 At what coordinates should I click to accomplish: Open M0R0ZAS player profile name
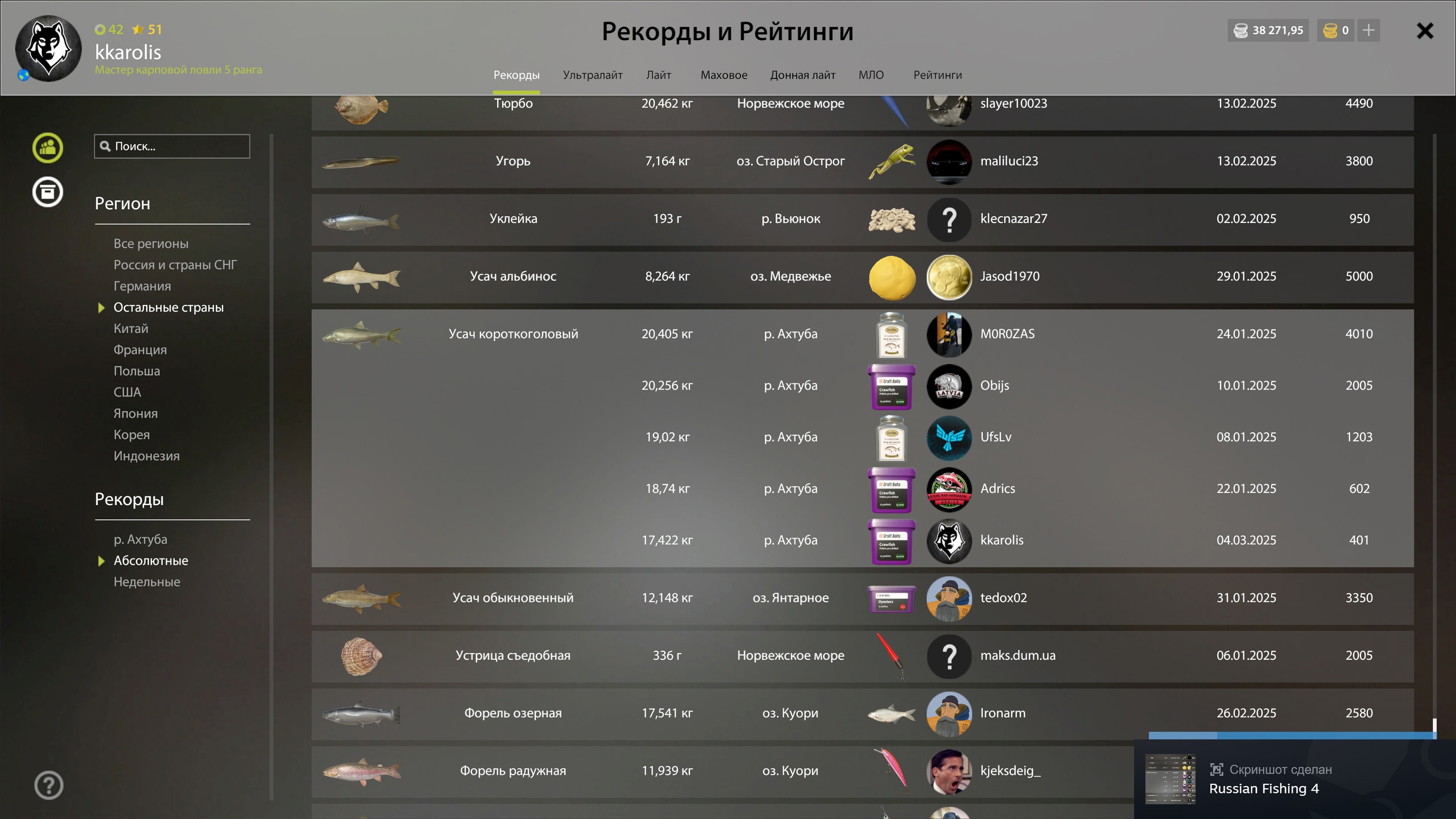coord(1007,334)
